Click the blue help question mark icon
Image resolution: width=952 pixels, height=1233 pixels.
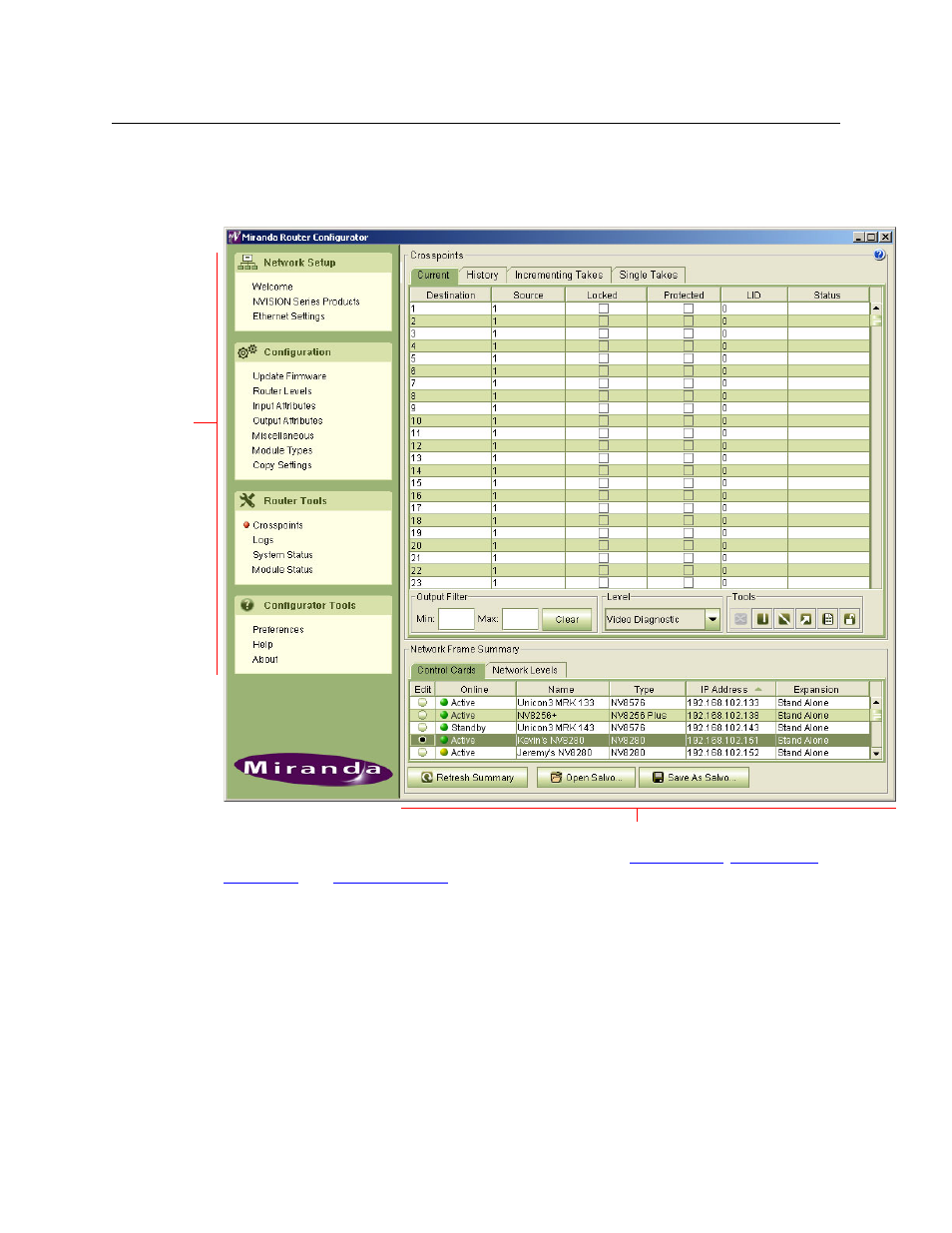879,256
